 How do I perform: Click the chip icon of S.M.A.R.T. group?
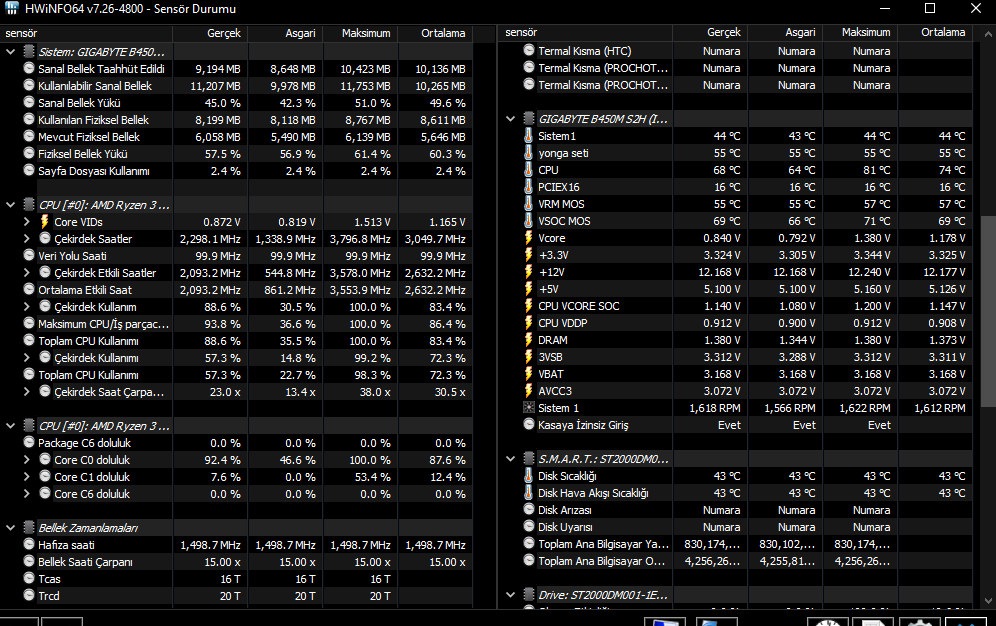tap(528, 458)
